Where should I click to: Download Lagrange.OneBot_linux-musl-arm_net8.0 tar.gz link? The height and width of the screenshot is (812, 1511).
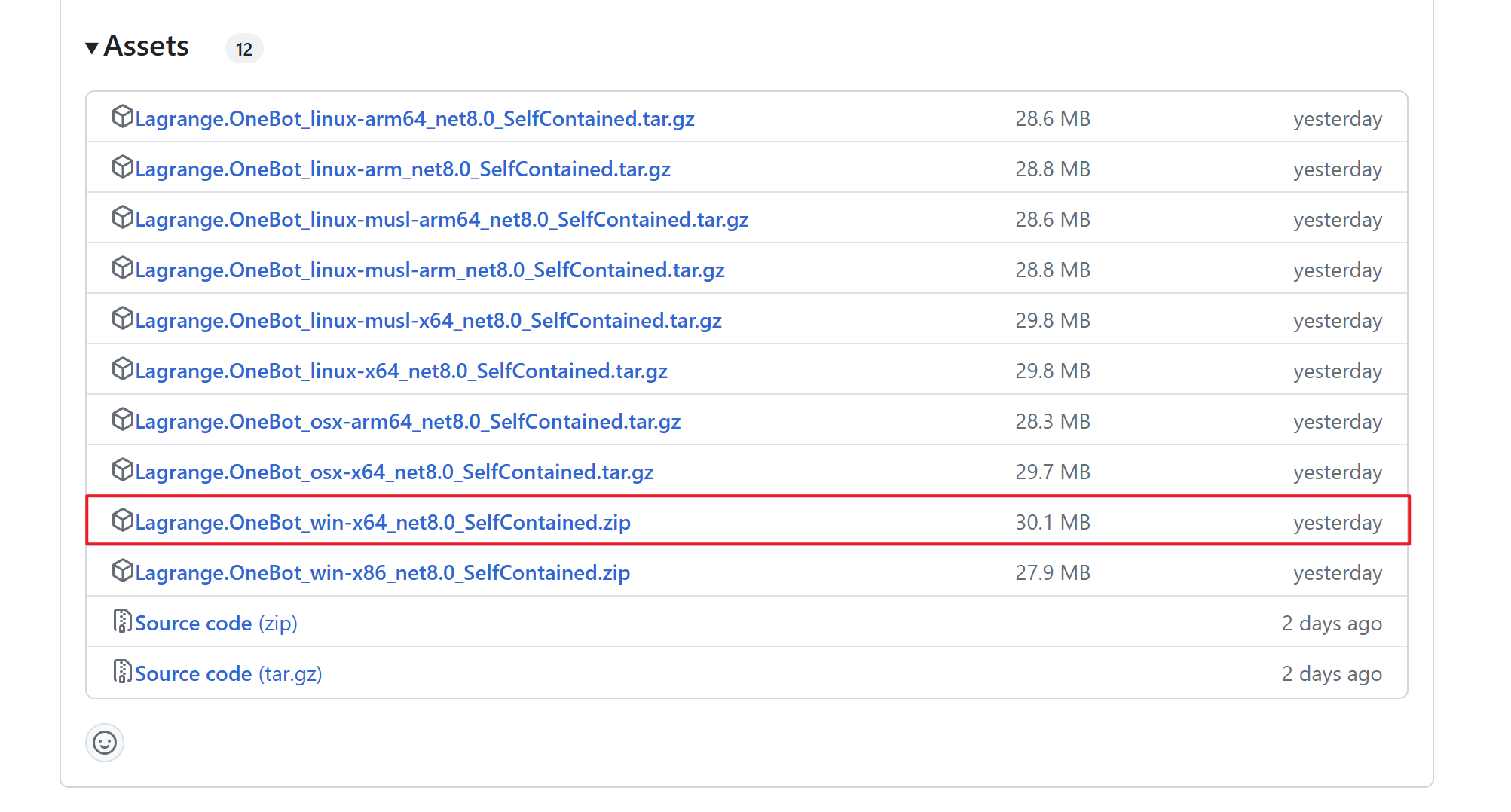pos(430,270)
